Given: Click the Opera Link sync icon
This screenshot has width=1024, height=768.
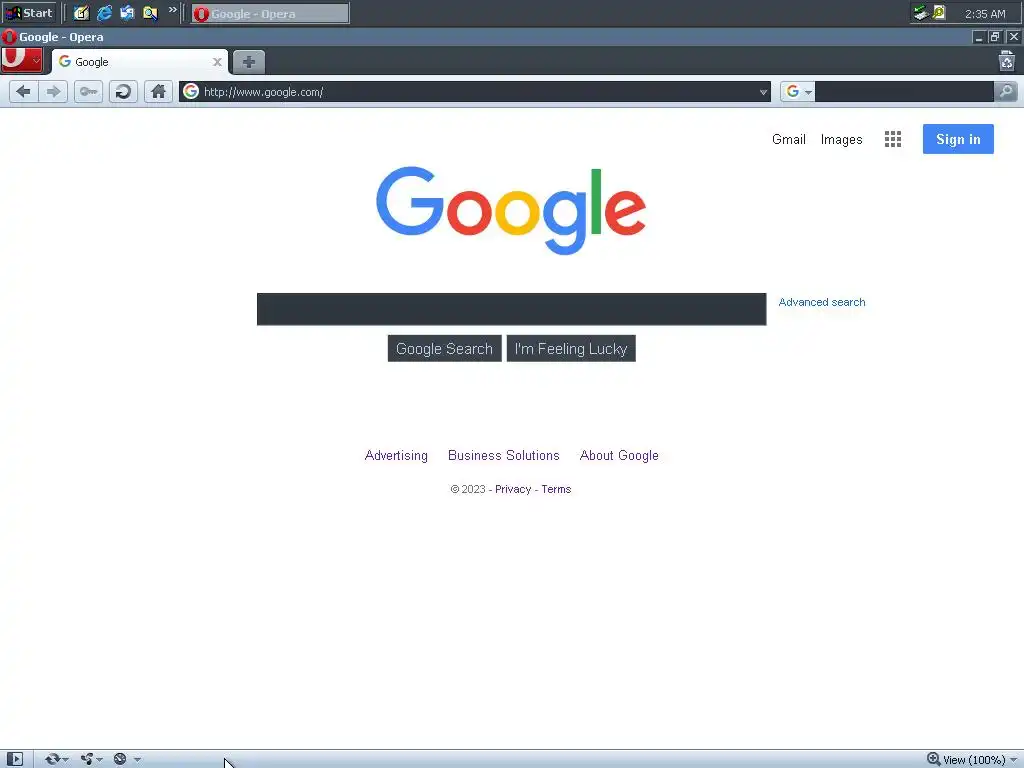Looking at the screenshot, I should pyautogui.click(x=52, y=759).
